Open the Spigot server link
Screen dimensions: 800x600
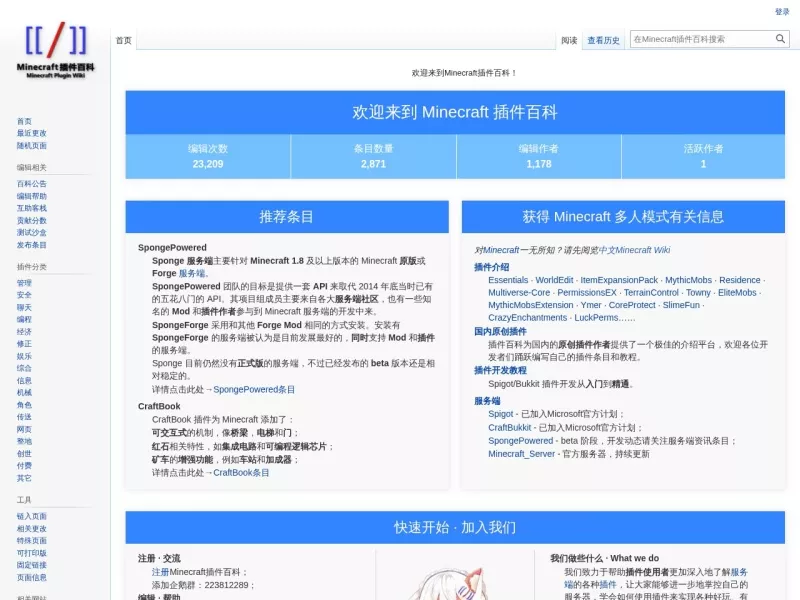pyautogui.click(x=501, y=414)
